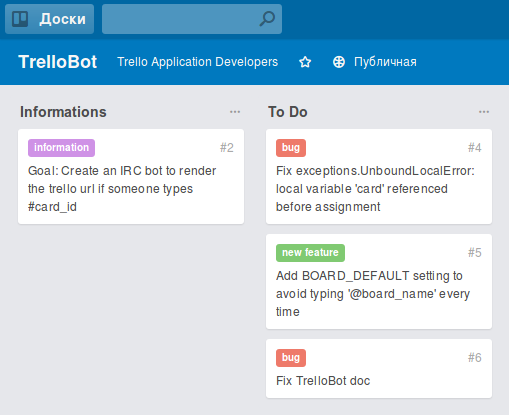Open Trello Application Developers organization link
The image size is (509, 415).
point(197,62)
